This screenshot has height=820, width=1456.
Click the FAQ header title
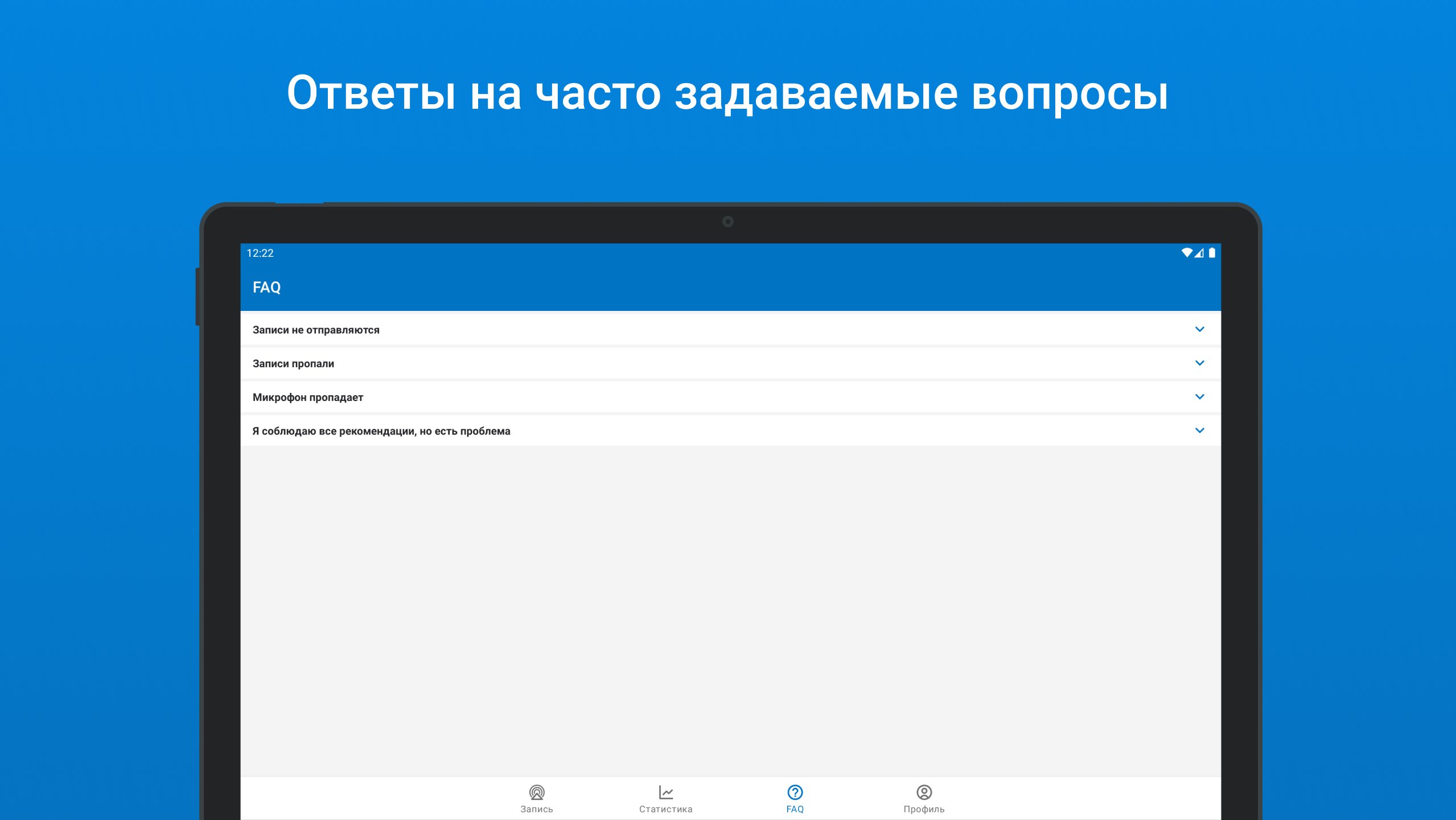pyautogui.click(x=266, y=287)
